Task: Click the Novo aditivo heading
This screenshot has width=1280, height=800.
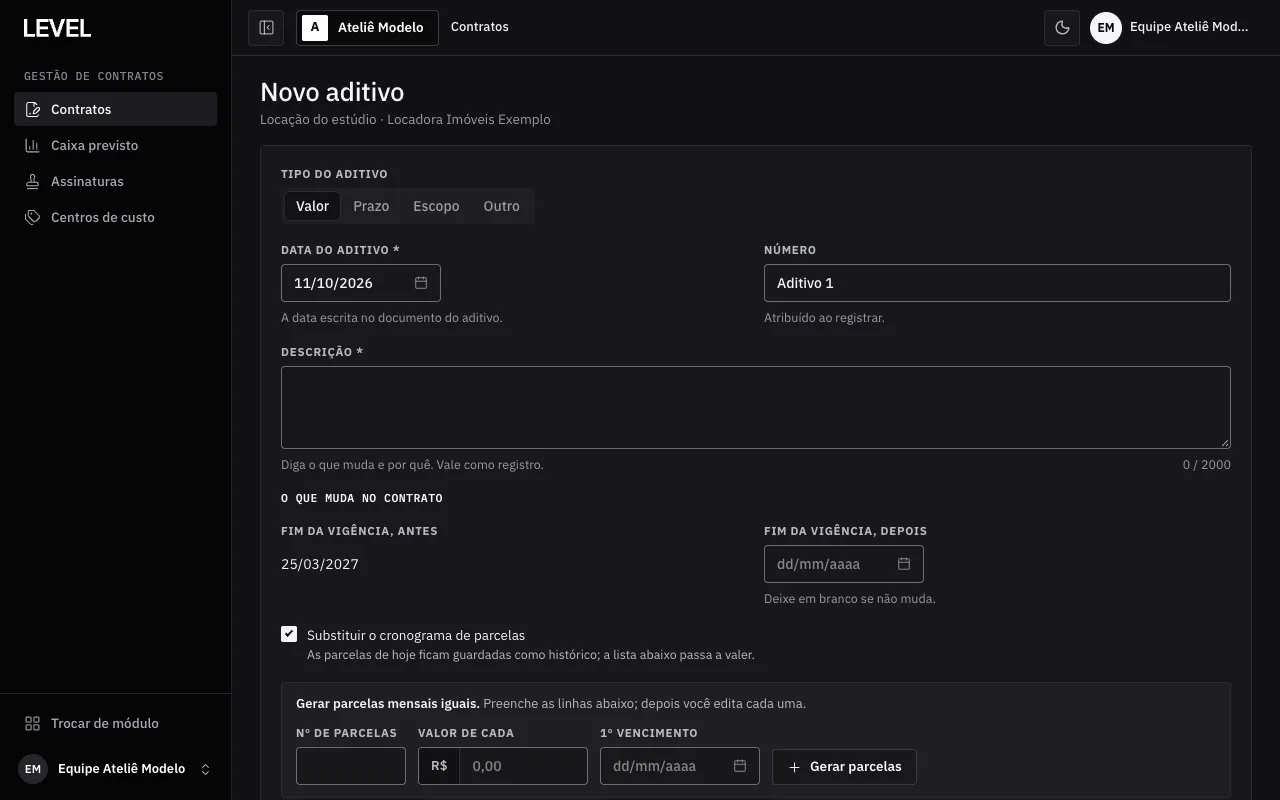Action: [332, 92]
